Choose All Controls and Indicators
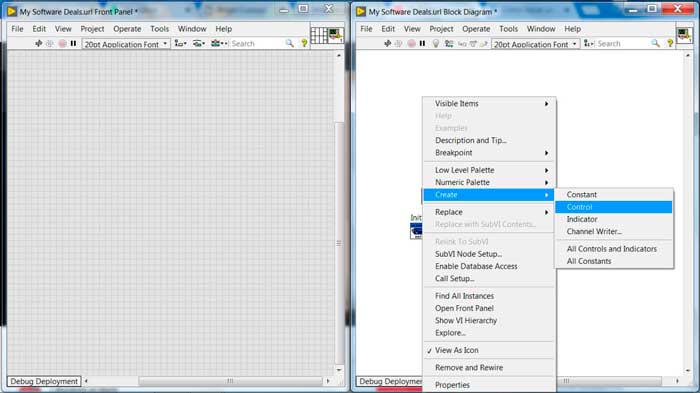The width and height of the screenshot is (700, 393). 614,249
